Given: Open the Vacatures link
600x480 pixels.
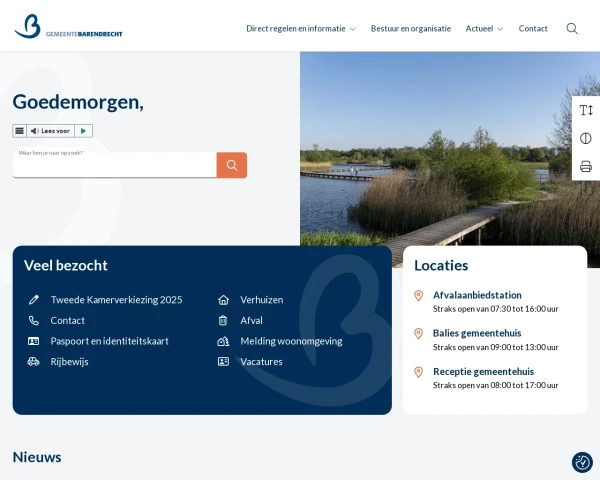Looking at the screenshot, I should click(261, 361).
